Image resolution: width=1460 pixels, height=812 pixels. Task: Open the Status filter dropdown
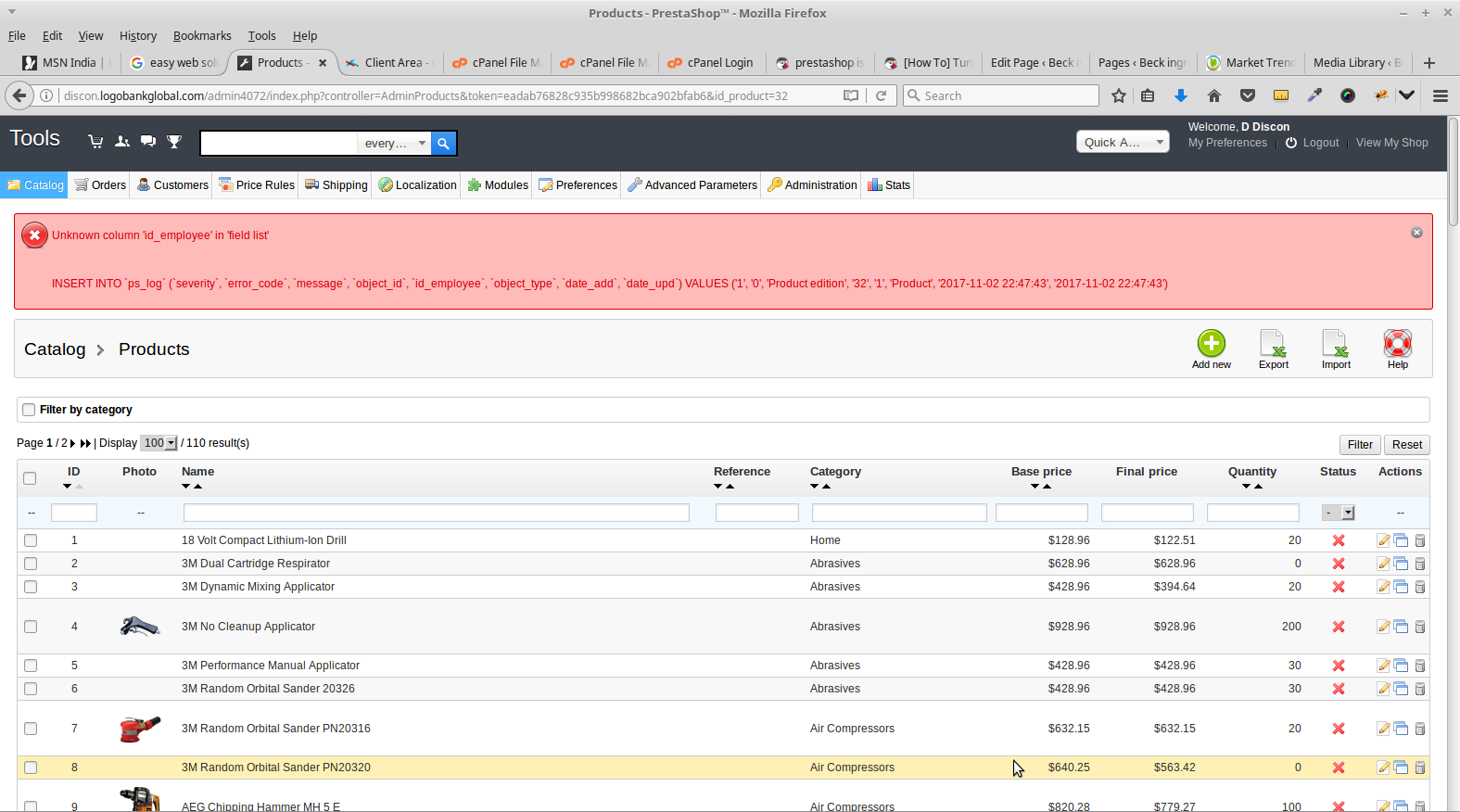pos(1339,513)
